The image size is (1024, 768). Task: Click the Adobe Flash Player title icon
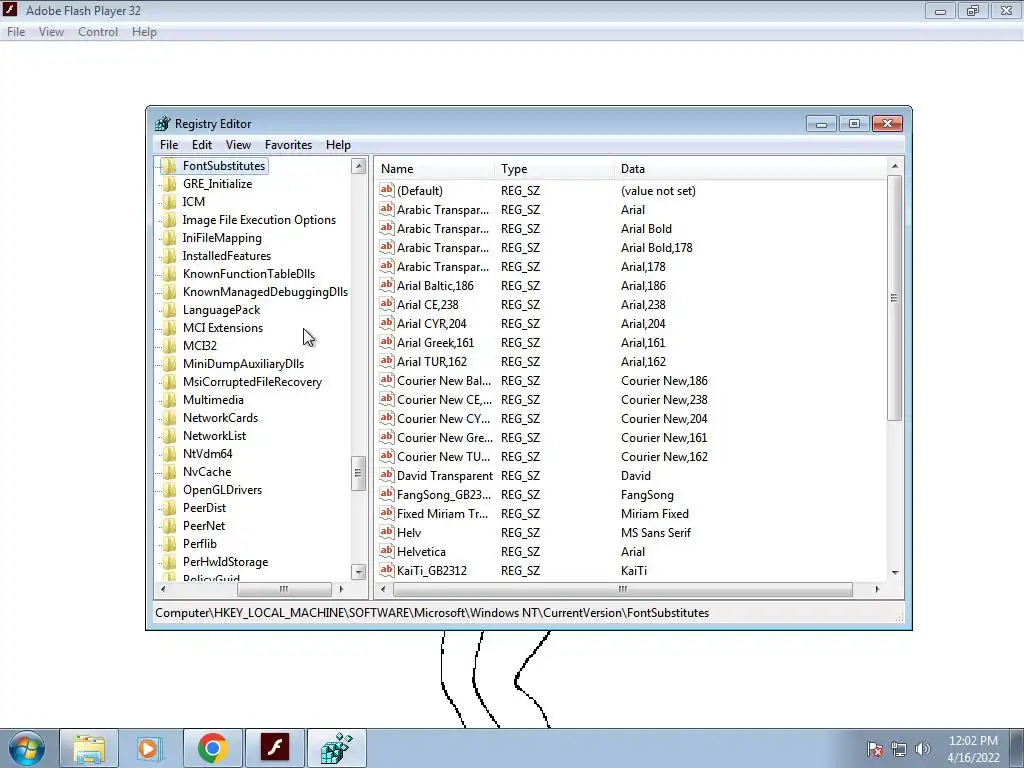click(x=10, y=10)
